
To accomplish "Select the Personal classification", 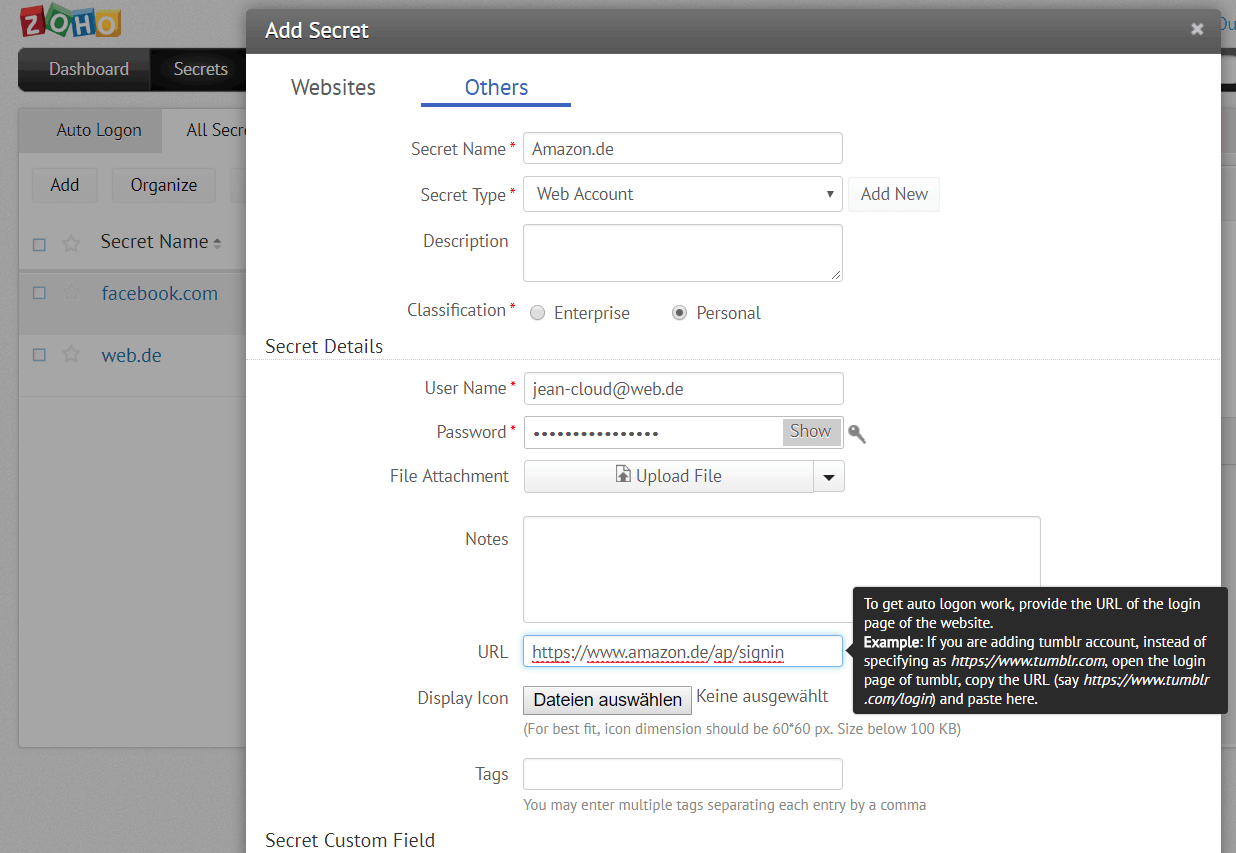I will [680, 313].
